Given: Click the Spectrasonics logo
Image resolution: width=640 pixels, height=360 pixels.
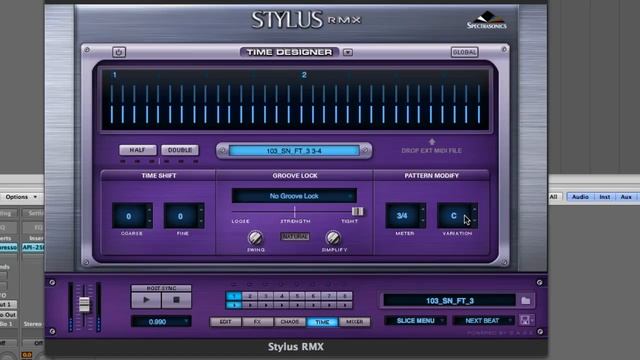Looking at the screenshot, I should 487,20.
